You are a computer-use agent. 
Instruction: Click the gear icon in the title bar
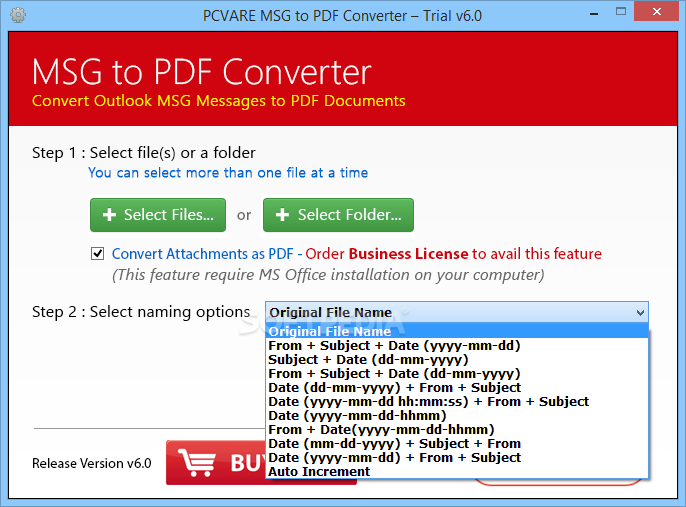[x=18, y=15]
